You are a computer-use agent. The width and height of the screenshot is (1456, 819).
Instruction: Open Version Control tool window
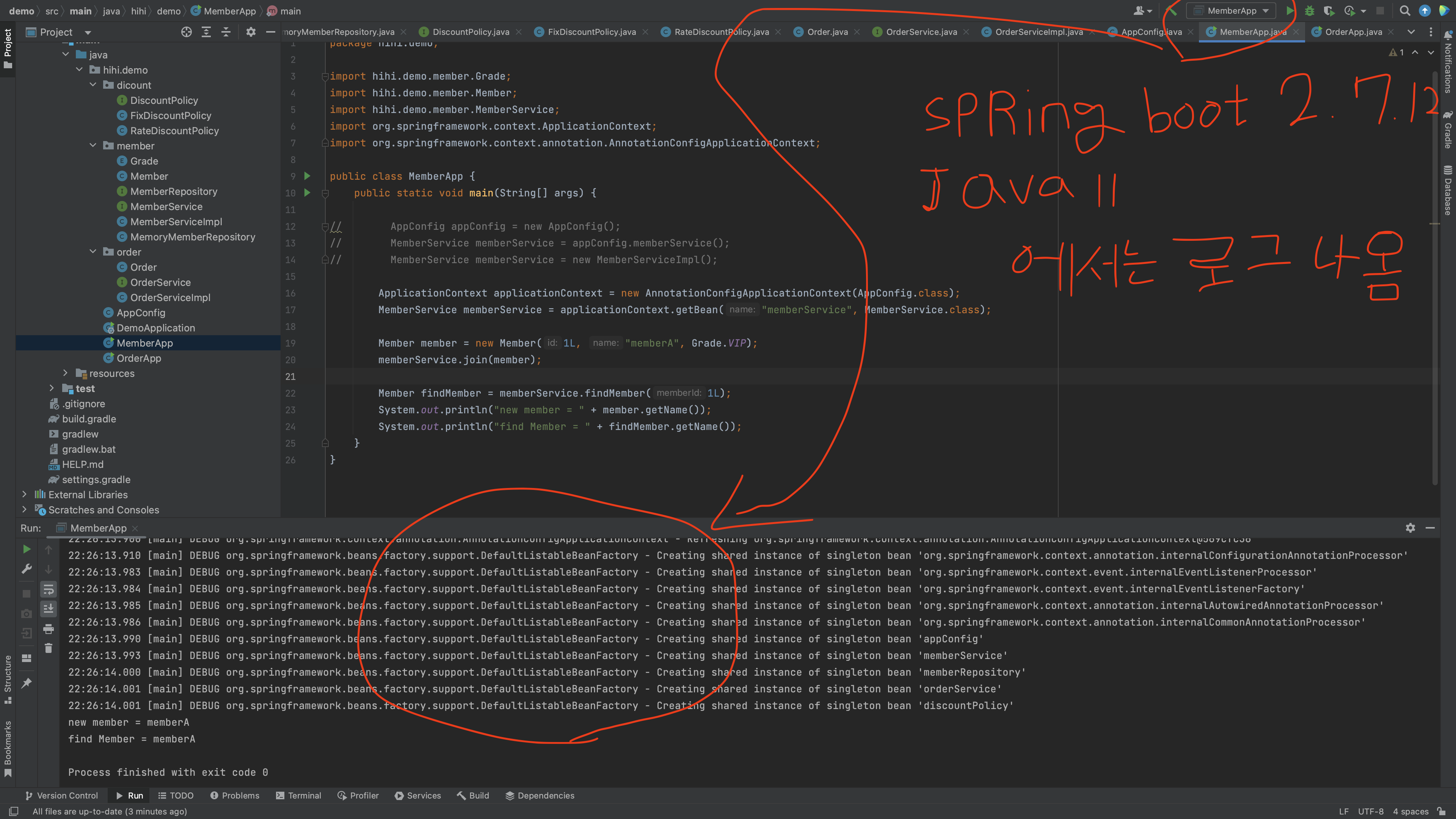(x=61, y=795)
